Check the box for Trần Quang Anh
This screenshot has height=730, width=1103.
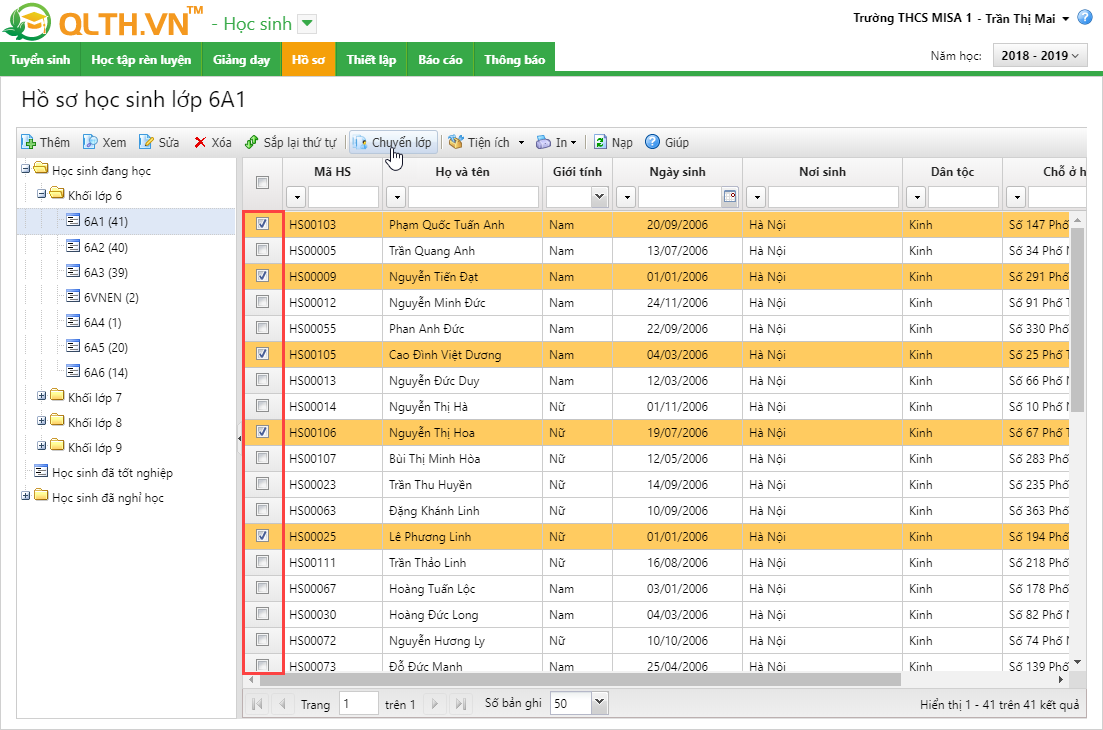[262, 250]
